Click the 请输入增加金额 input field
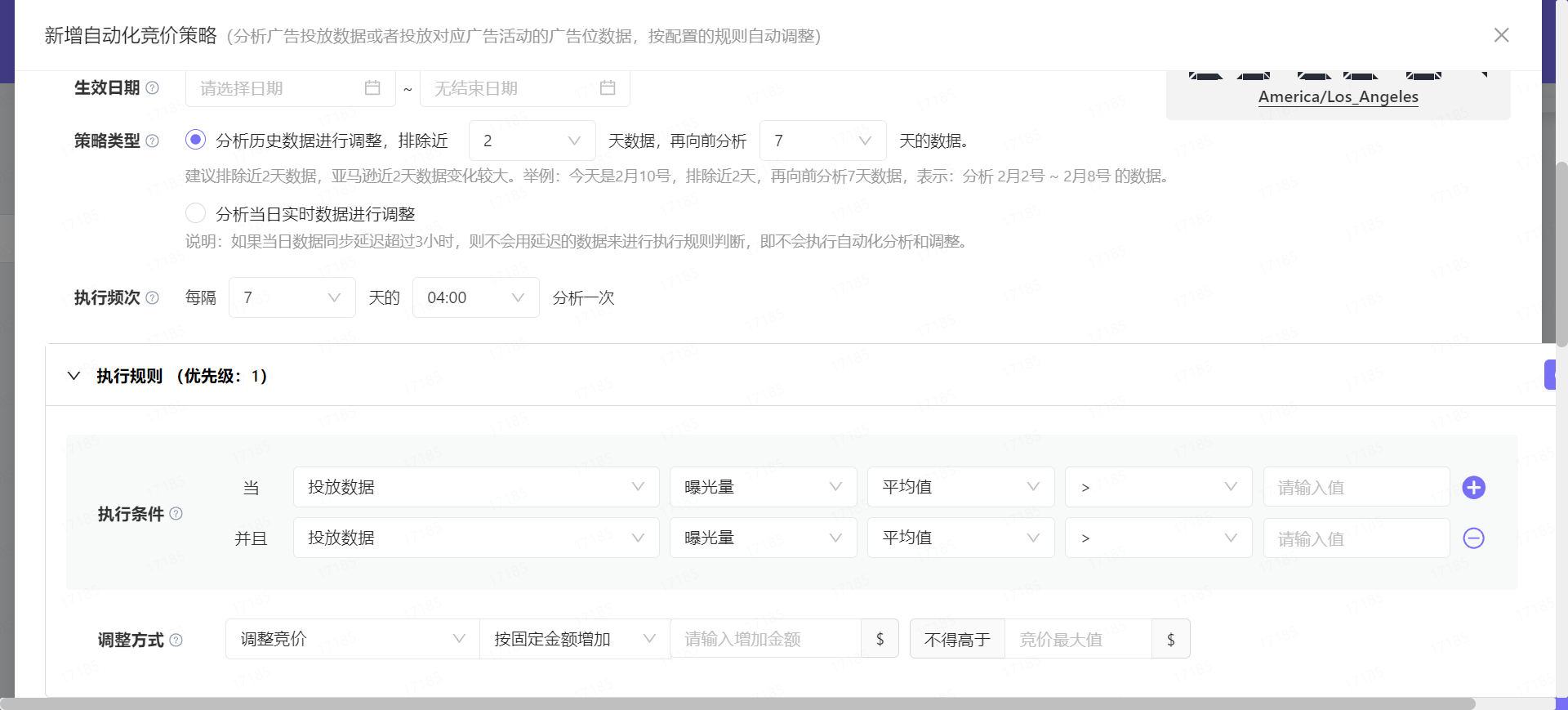 764,639
